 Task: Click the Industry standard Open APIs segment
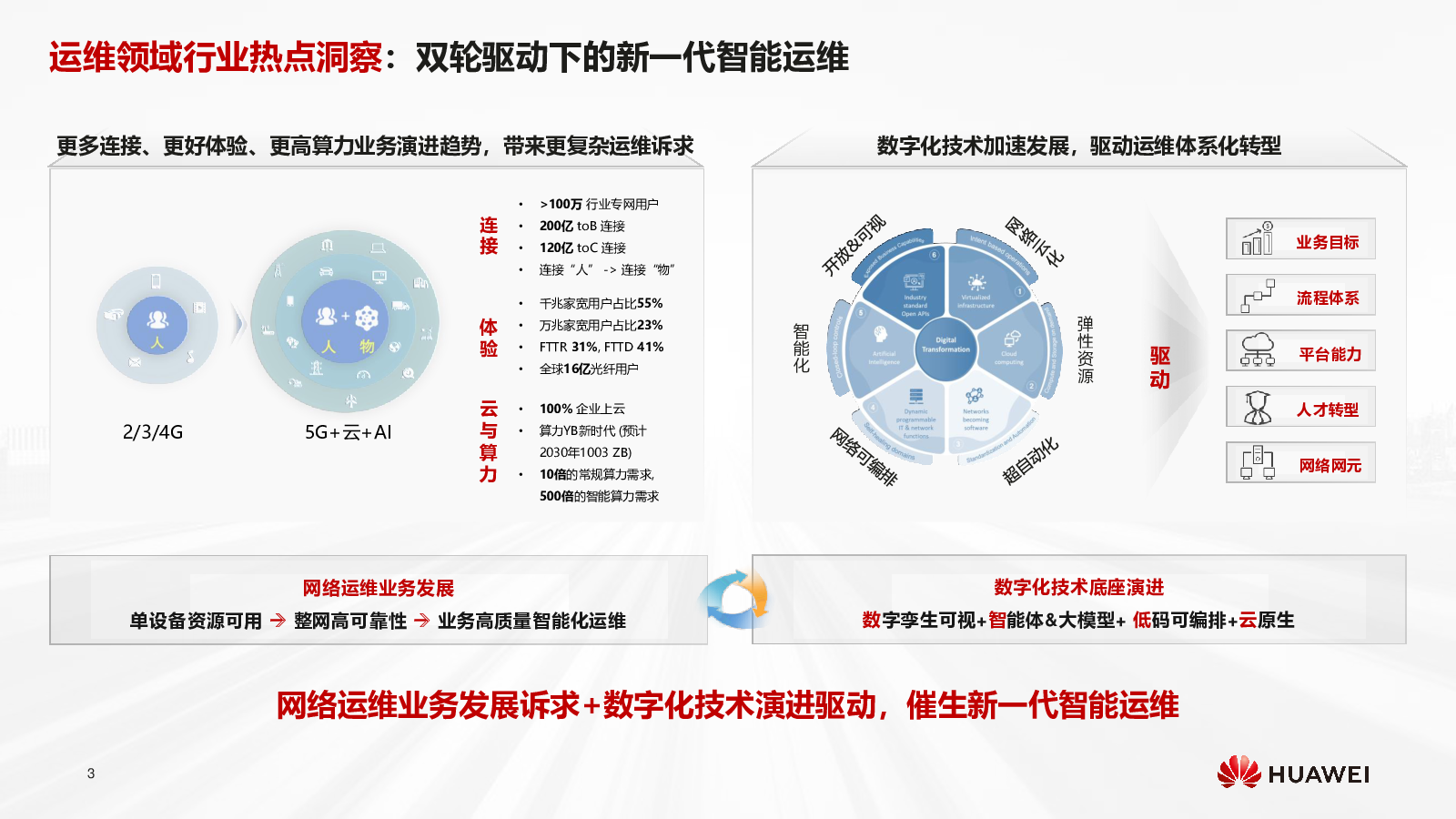[x=914, y=291]
